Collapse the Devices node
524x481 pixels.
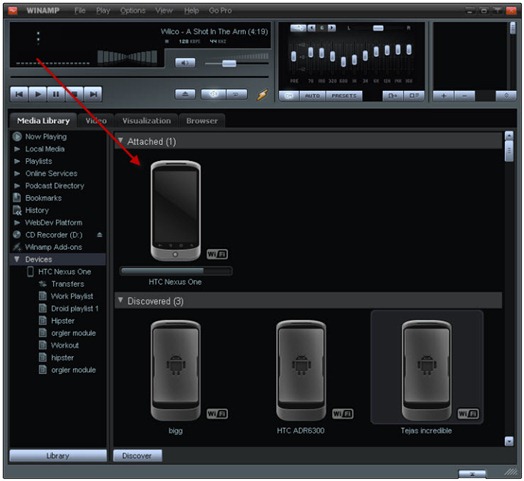pyautogui.click(x=17, y=259)
